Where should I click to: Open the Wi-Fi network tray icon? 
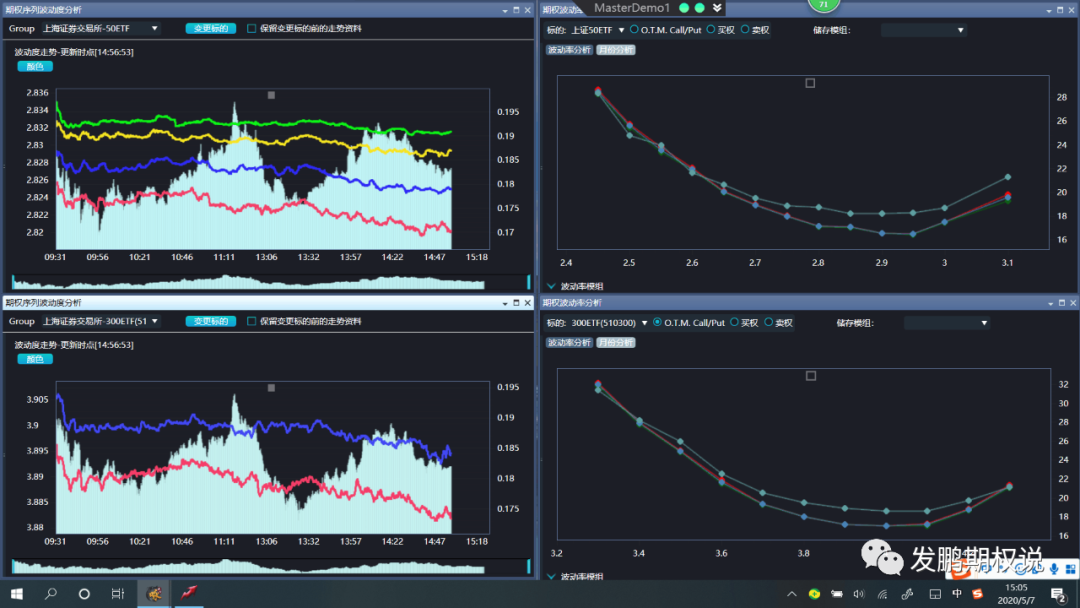[x=882, y=594]
